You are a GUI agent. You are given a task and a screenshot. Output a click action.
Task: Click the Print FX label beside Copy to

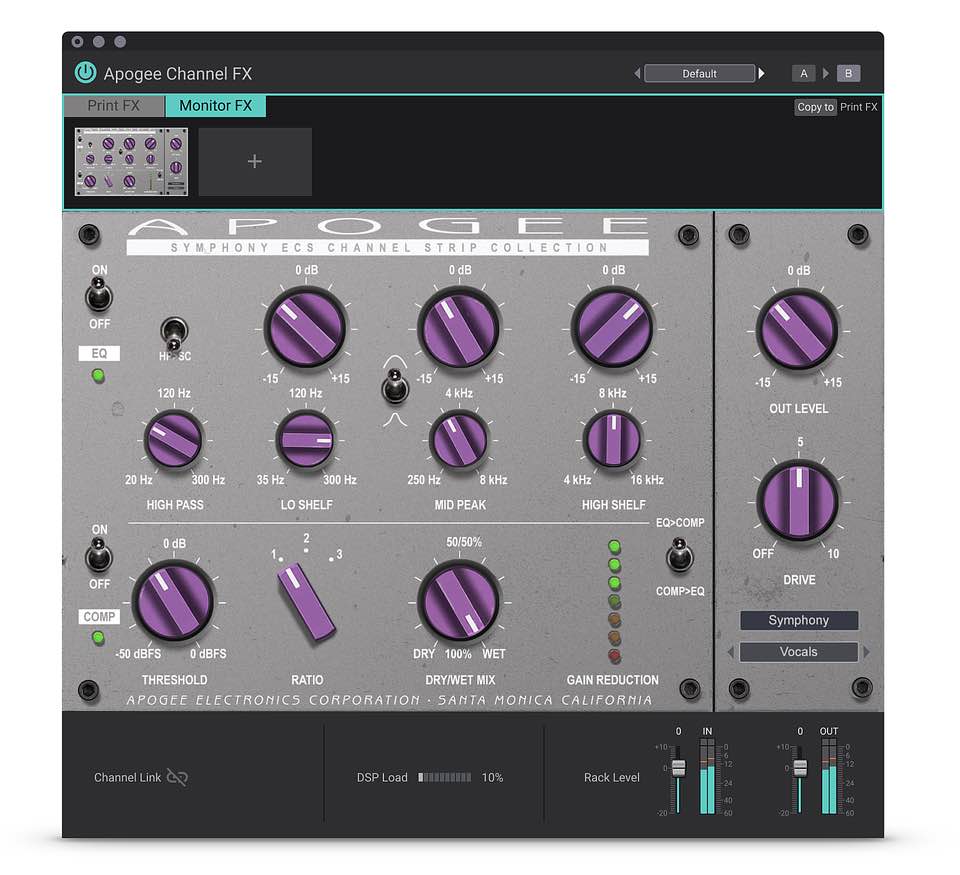point(858,107)
